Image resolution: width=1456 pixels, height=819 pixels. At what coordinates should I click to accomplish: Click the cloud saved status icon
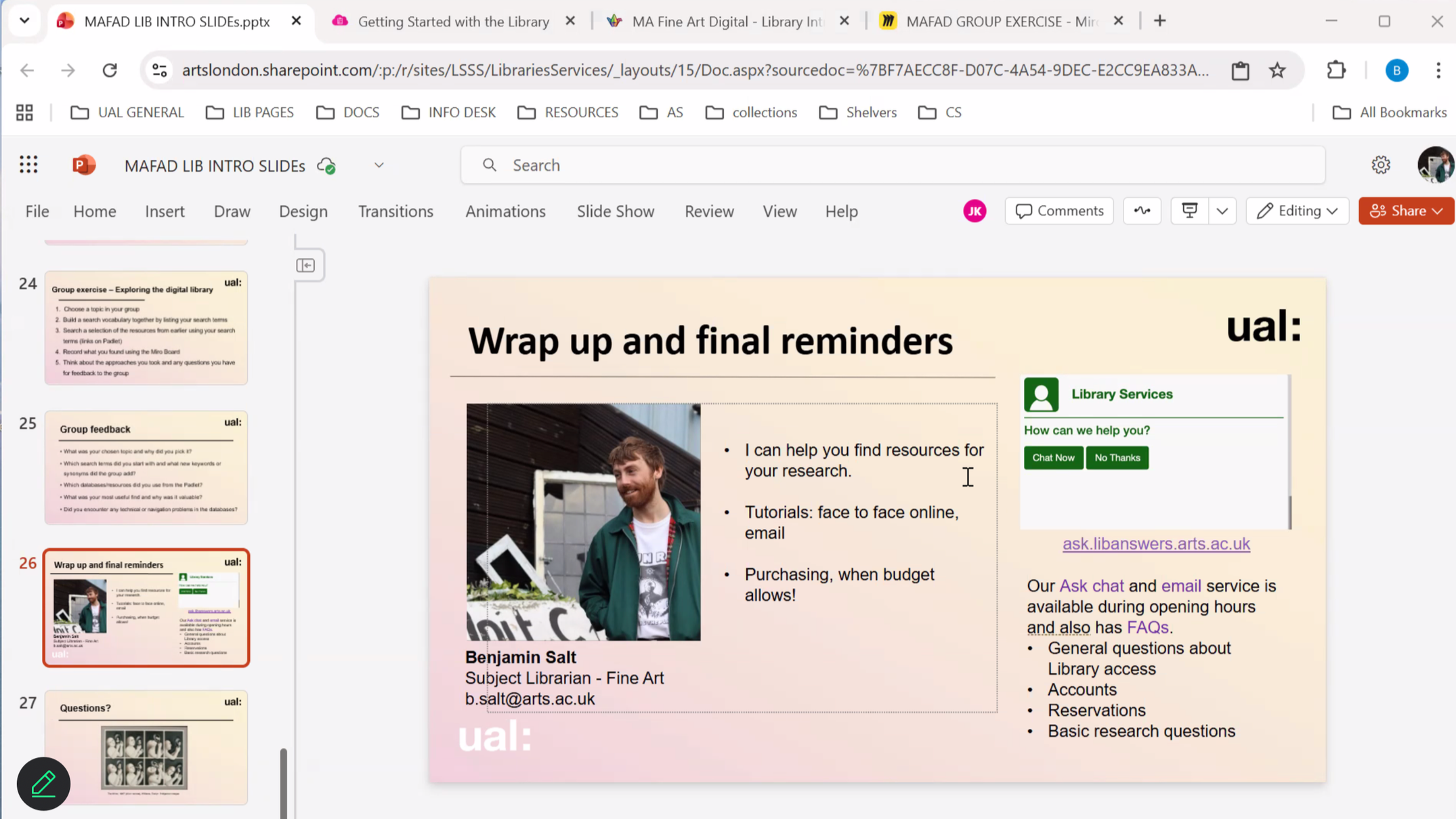pyautogui.click(x=326, y=165)
